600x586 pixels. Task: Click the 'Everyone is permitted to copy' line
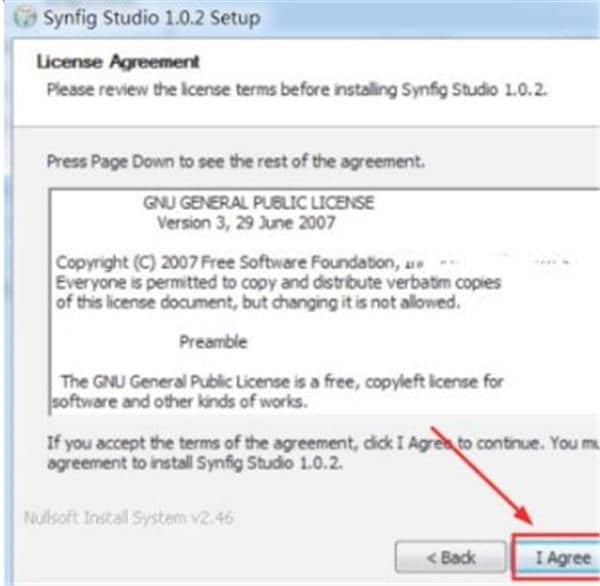tap(277, 283)
